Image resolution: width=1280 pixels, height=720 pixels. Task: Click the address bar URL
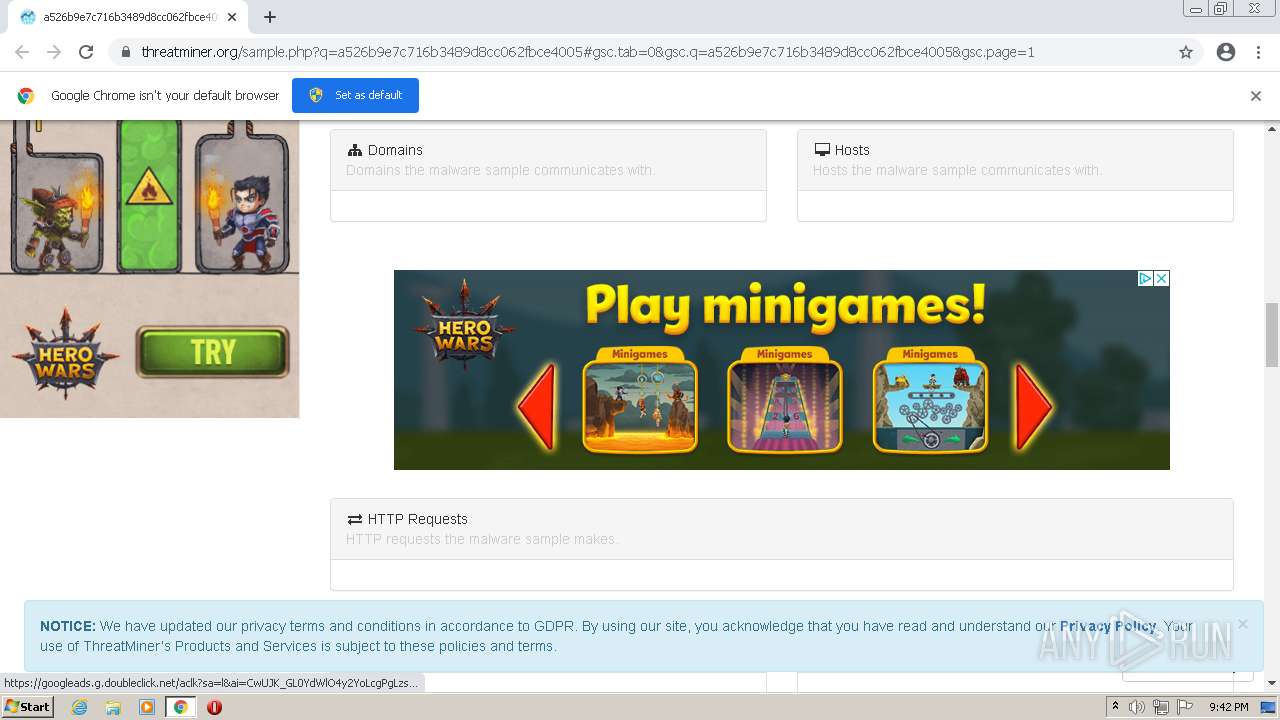click(588, 52)
